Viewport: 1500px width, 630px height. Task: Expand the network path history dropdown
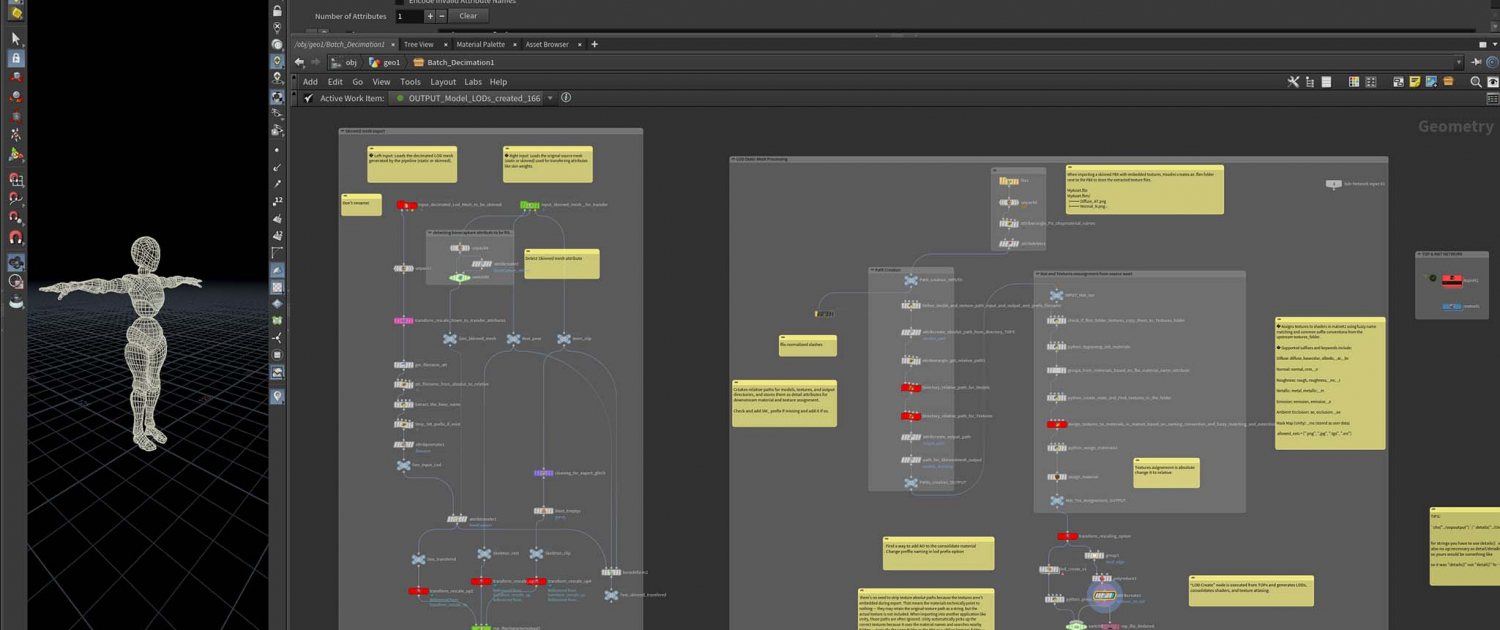pyautogui.click(x=1458, y=62)
